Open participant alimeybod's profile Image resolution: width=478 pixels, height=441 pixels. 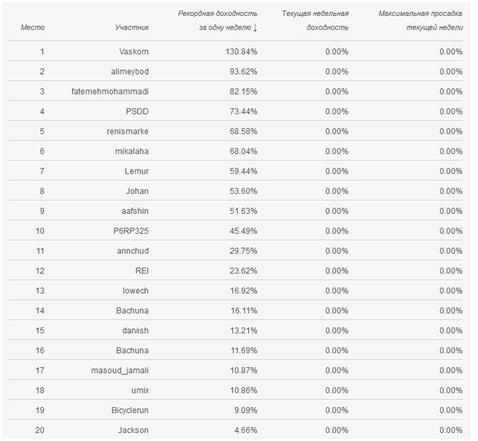[x=130, y=72]
